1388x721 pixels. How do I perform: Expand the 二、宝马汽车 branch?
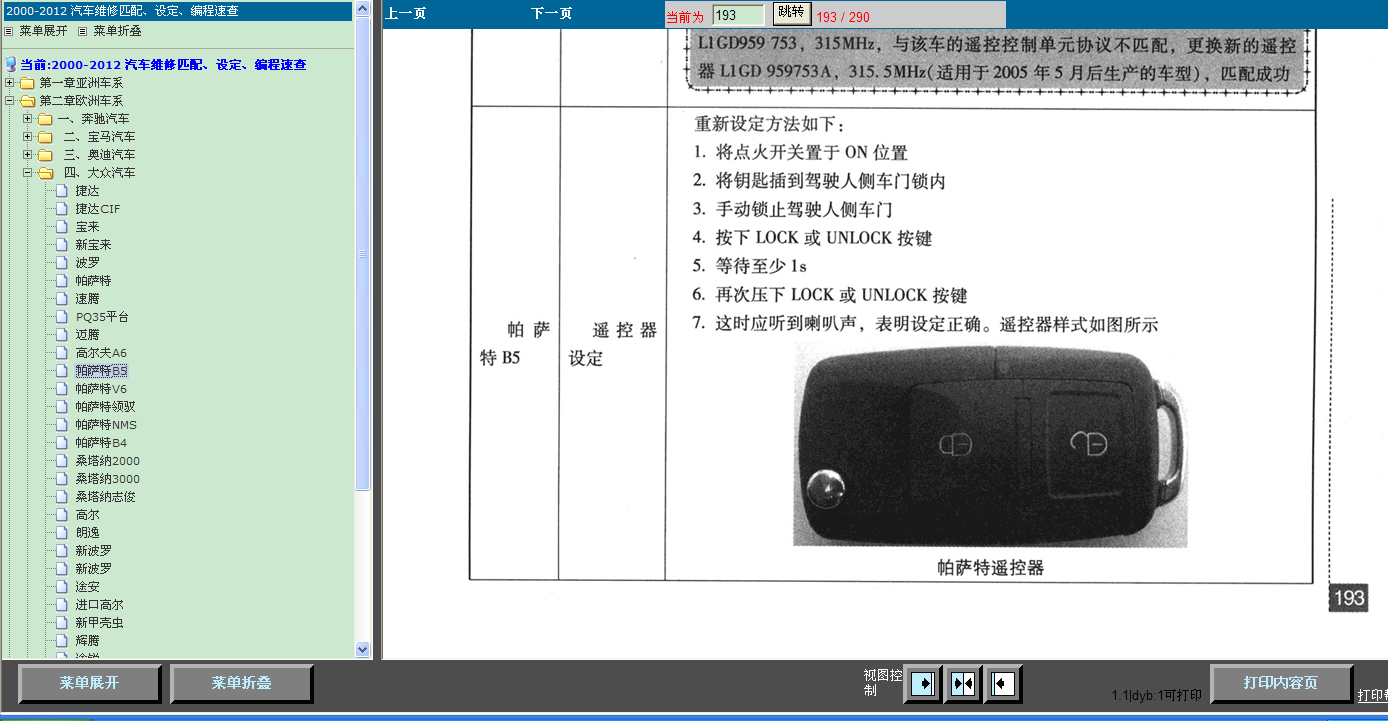point(28,137)
